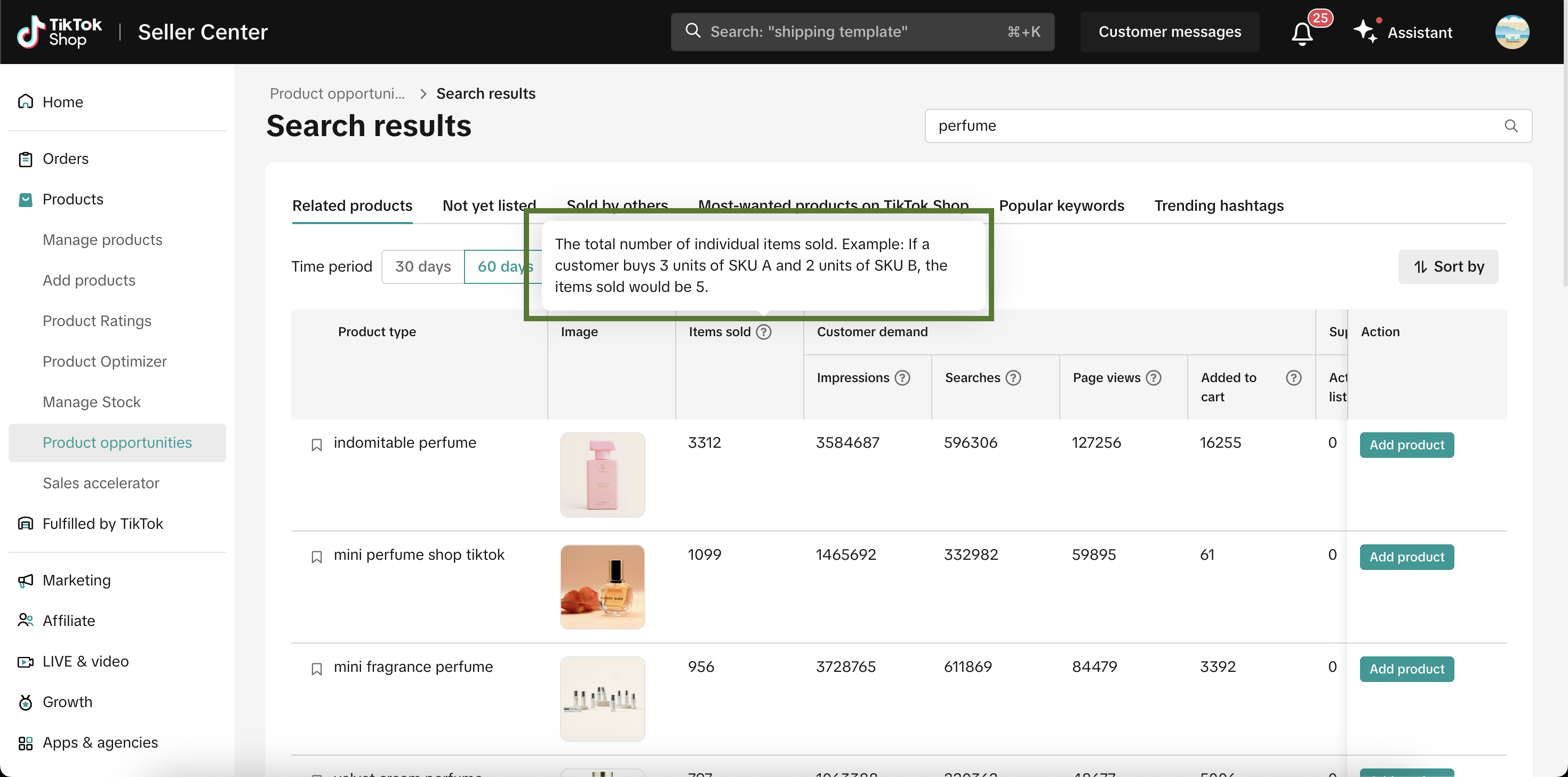The width and height of the screenshot is (1568, 777).
Task: Click TikTok Shop logo
Action: (x=59, y=31)
